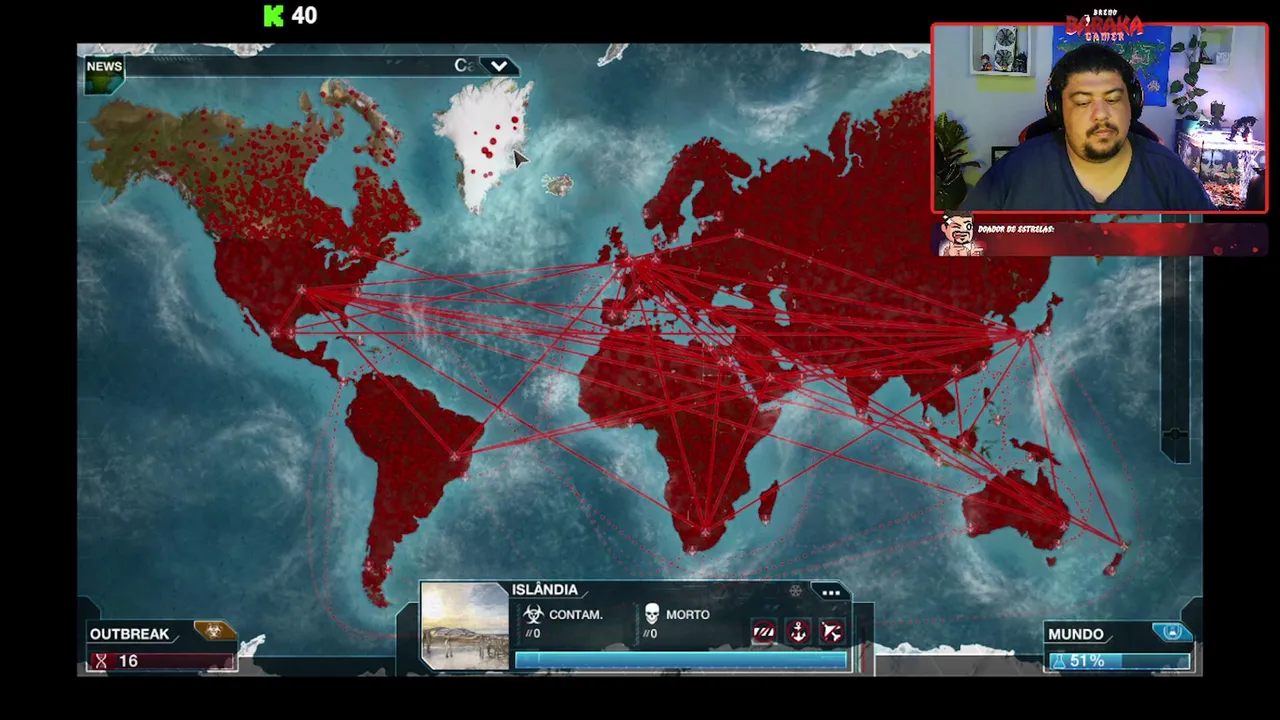The width and height of the screenshot is (1280, 720).
Task: Click the MORTO dead count label
Action: coord(688,615)
